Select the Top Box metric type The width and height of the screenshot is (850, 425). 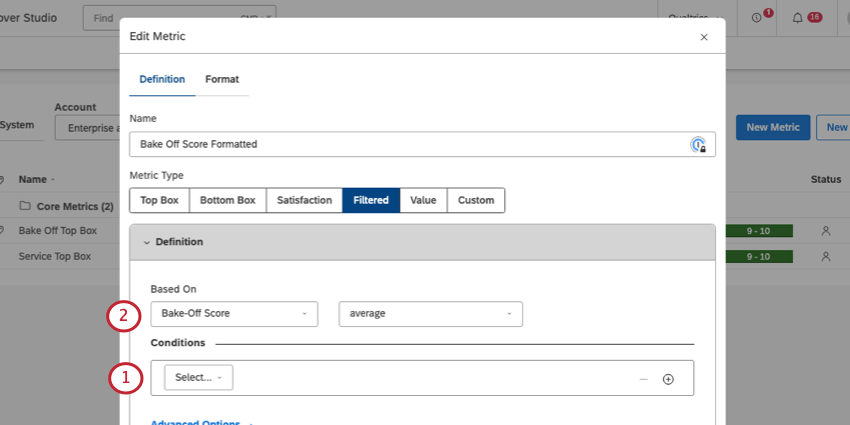coord(159,200)
